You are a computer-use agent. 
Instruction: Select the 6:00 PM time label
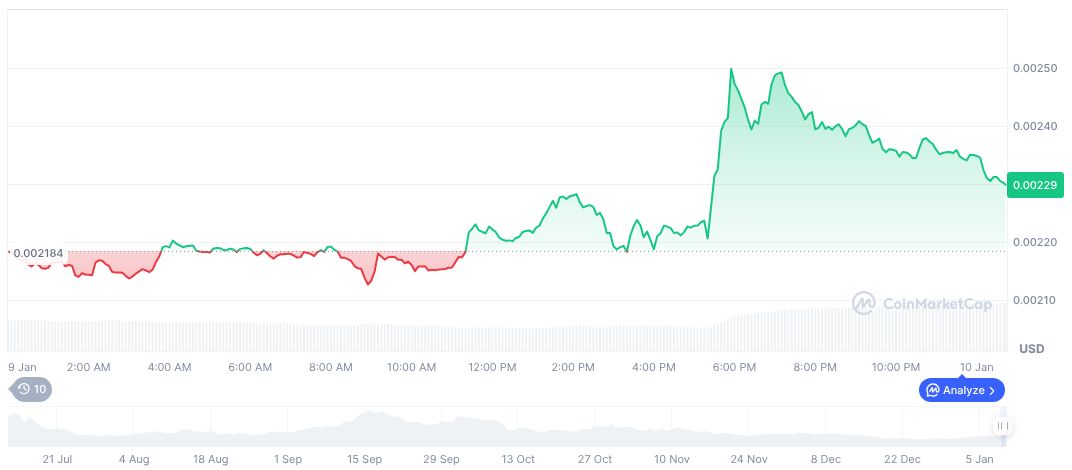pos(734,367)
